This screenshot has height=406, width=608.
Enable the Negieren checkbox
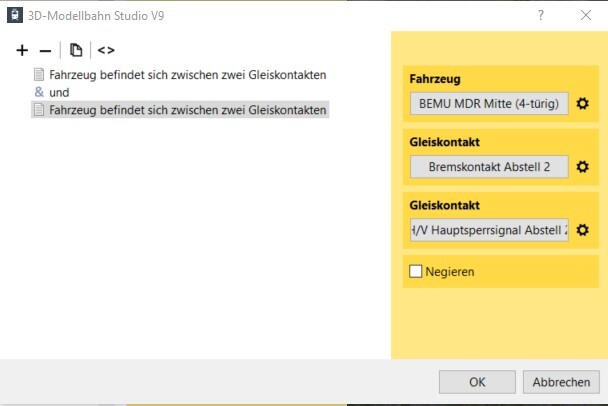point(416,271)
